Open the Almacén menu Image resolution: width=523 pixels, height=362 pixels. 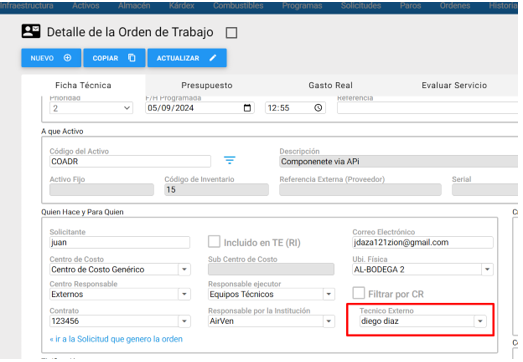134,6
